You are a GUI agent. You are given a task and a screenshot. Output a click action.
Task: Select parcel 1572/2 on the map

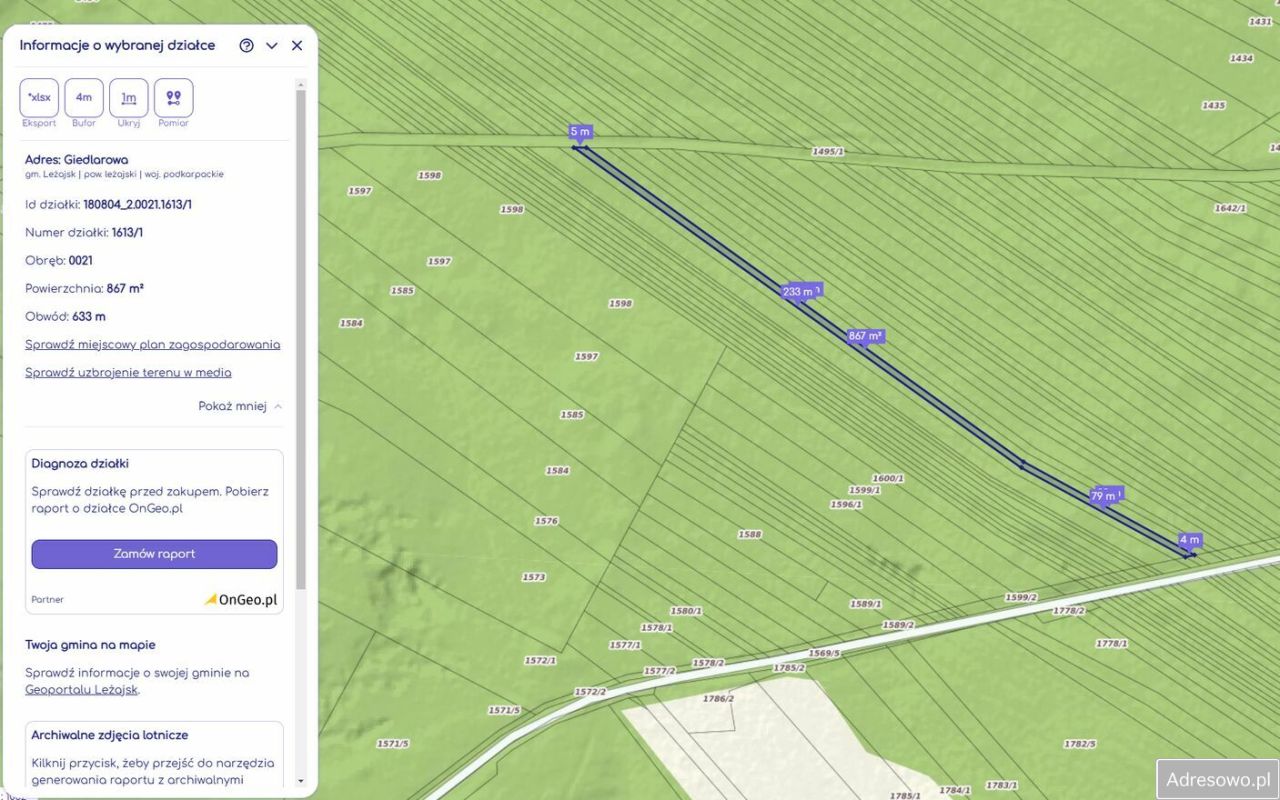590,692
